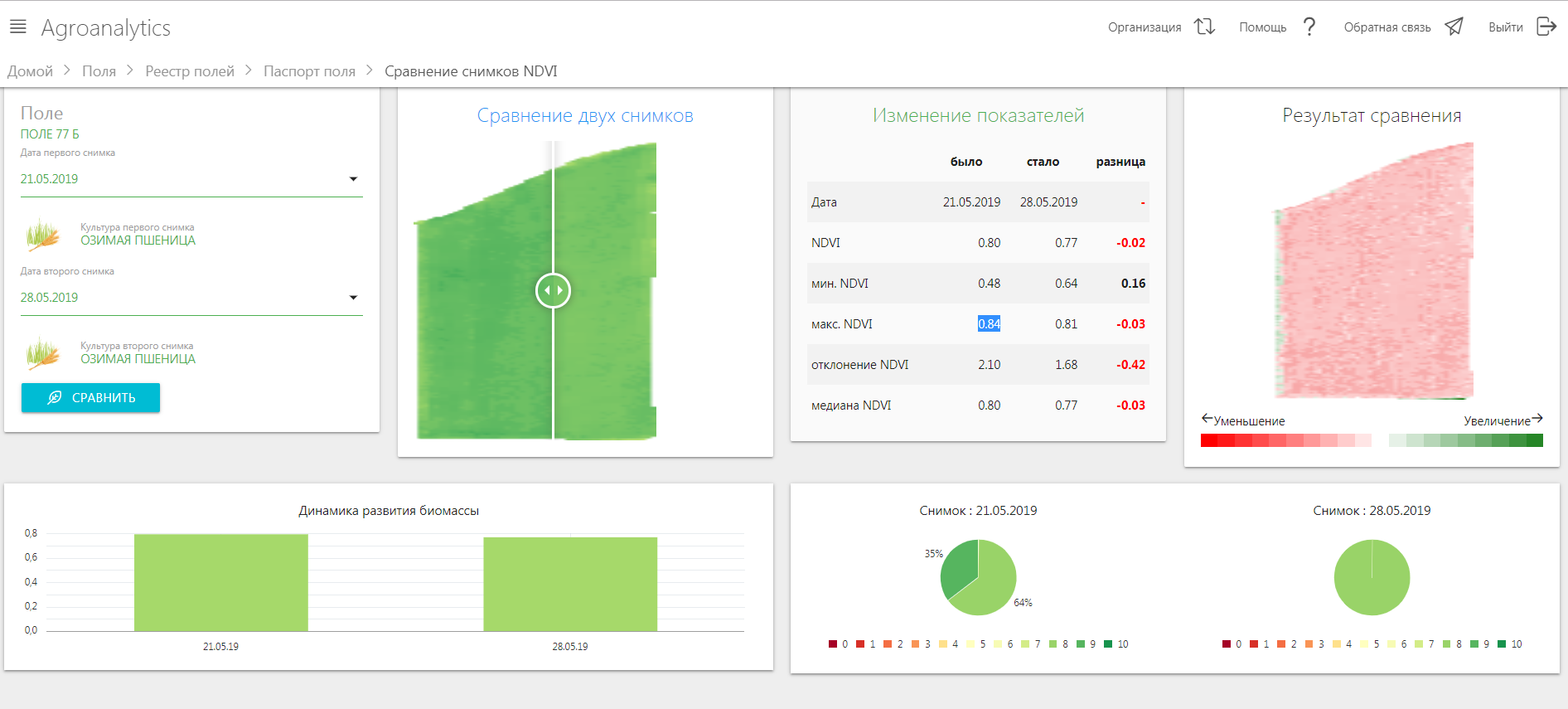This screenshot has width=1568, height=709.
Task: Open the hamburger navigation menu
Action: point(17,27)
